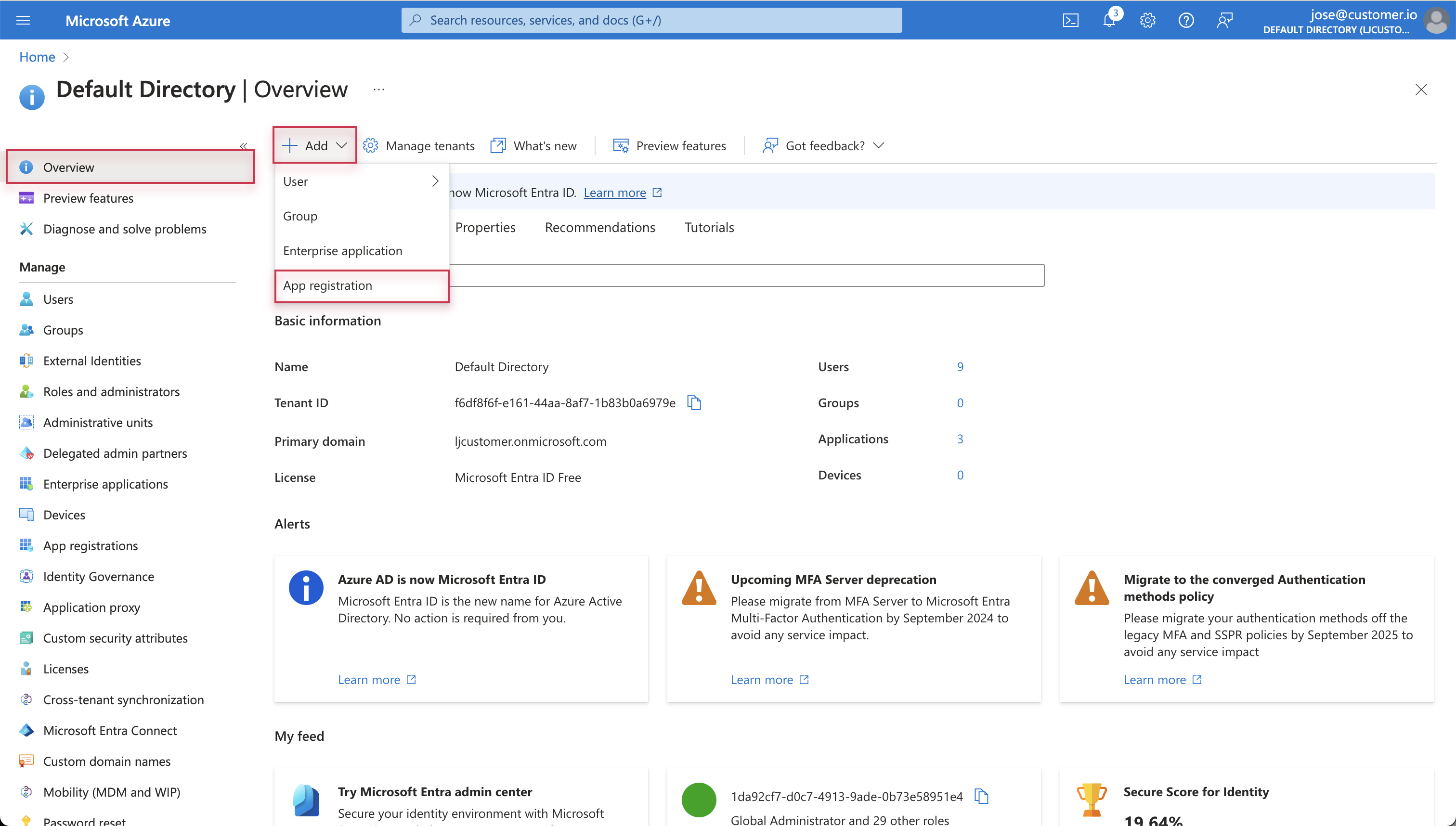The height and width of the screenshot is (826, 1456).
Task: Select Enterprise application from Add menu
Action: 362,251
